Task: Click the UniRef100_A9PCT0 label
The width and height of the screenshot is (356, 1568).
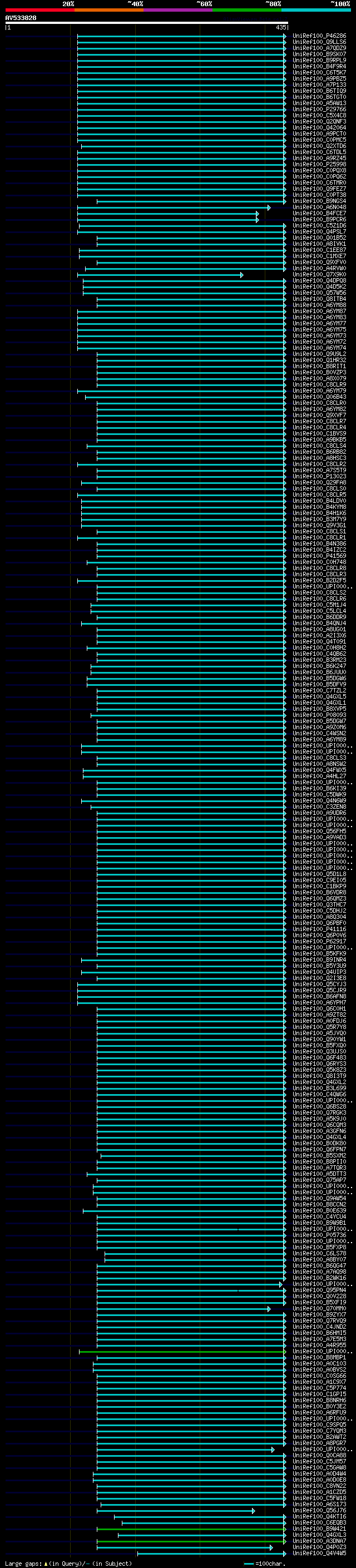Action: coord(319,134)
